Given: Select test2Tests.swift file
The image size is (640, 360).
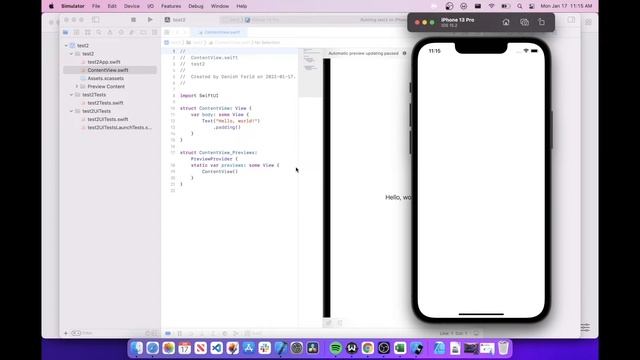Looking at the screenshot, I should click(105, 103).
